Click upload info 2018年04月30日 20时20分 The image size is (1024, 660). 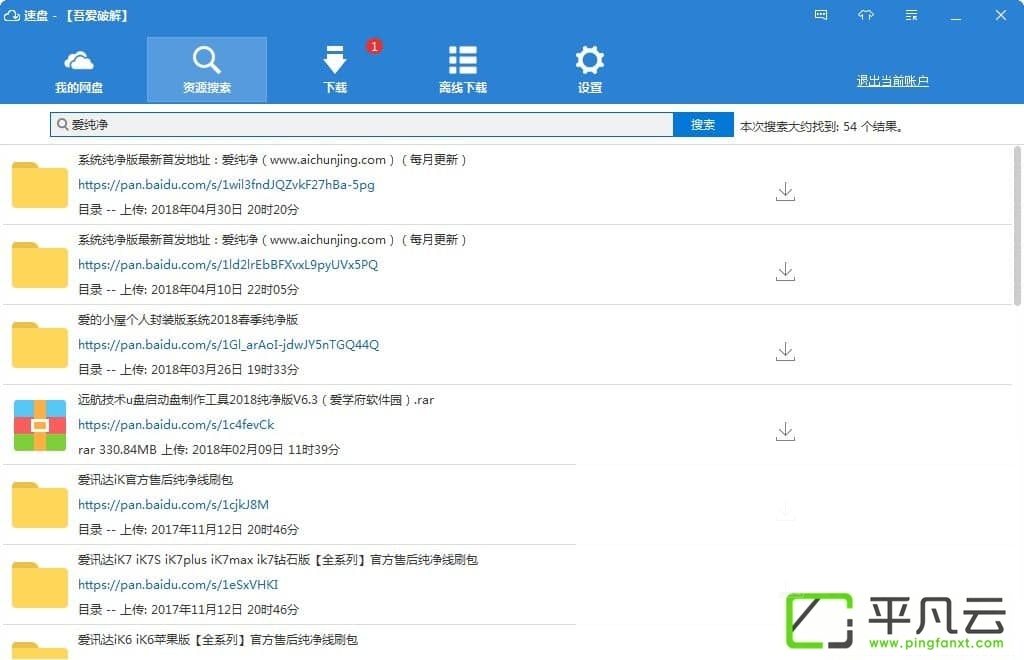188,210
